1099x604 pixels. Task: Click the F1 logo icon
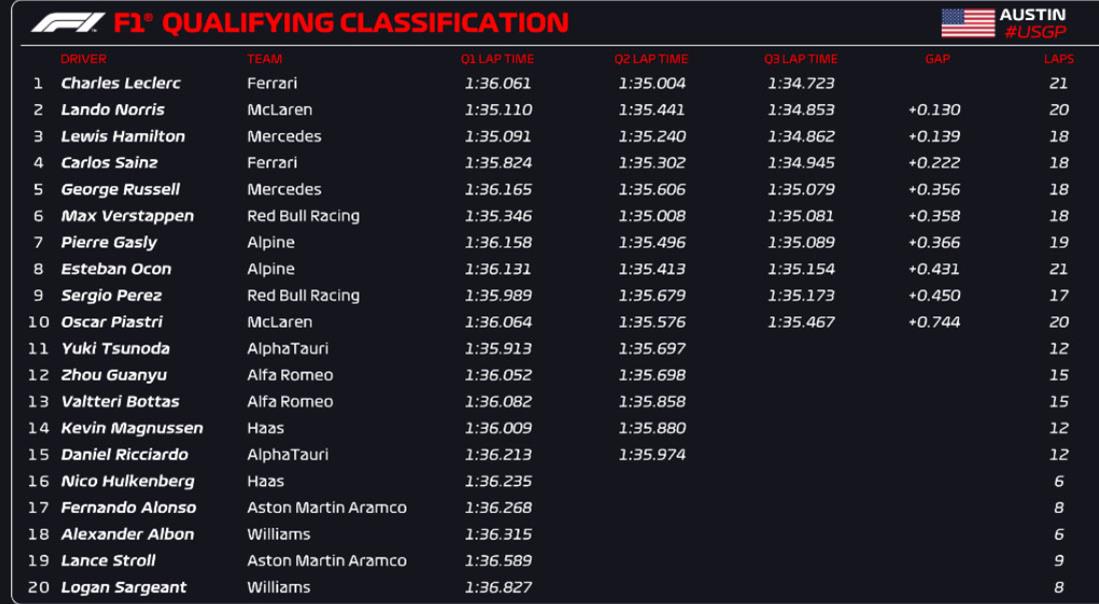point(67,22)
